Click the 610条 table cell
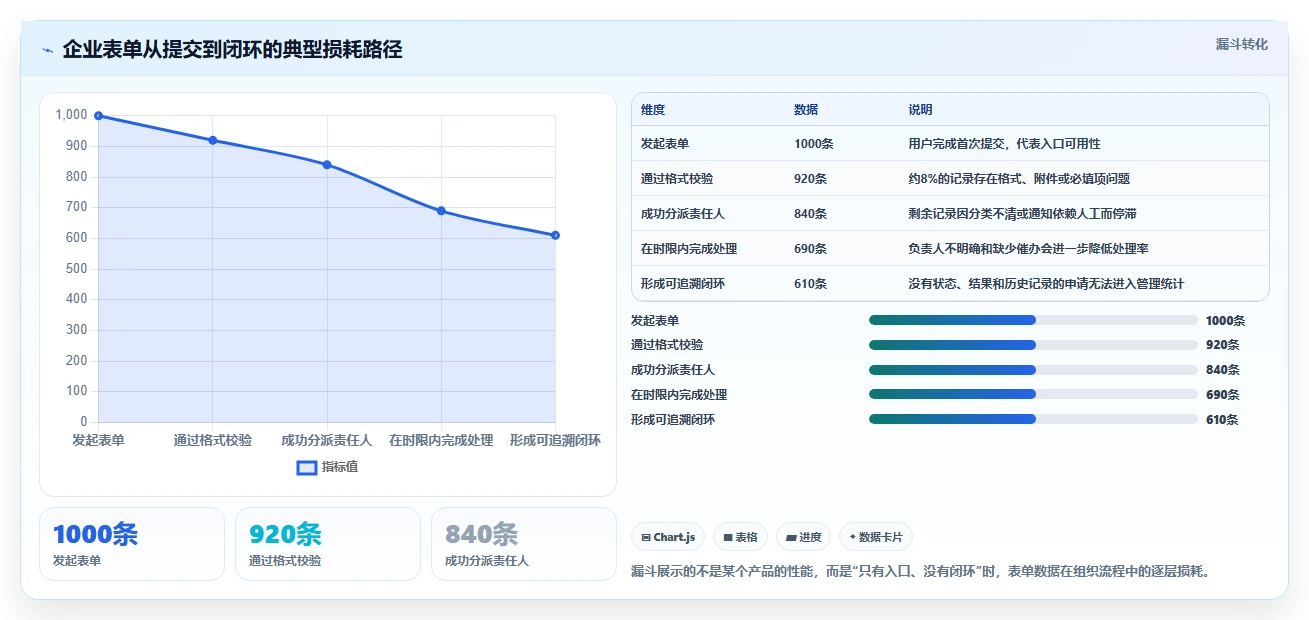 coord(810,284)
